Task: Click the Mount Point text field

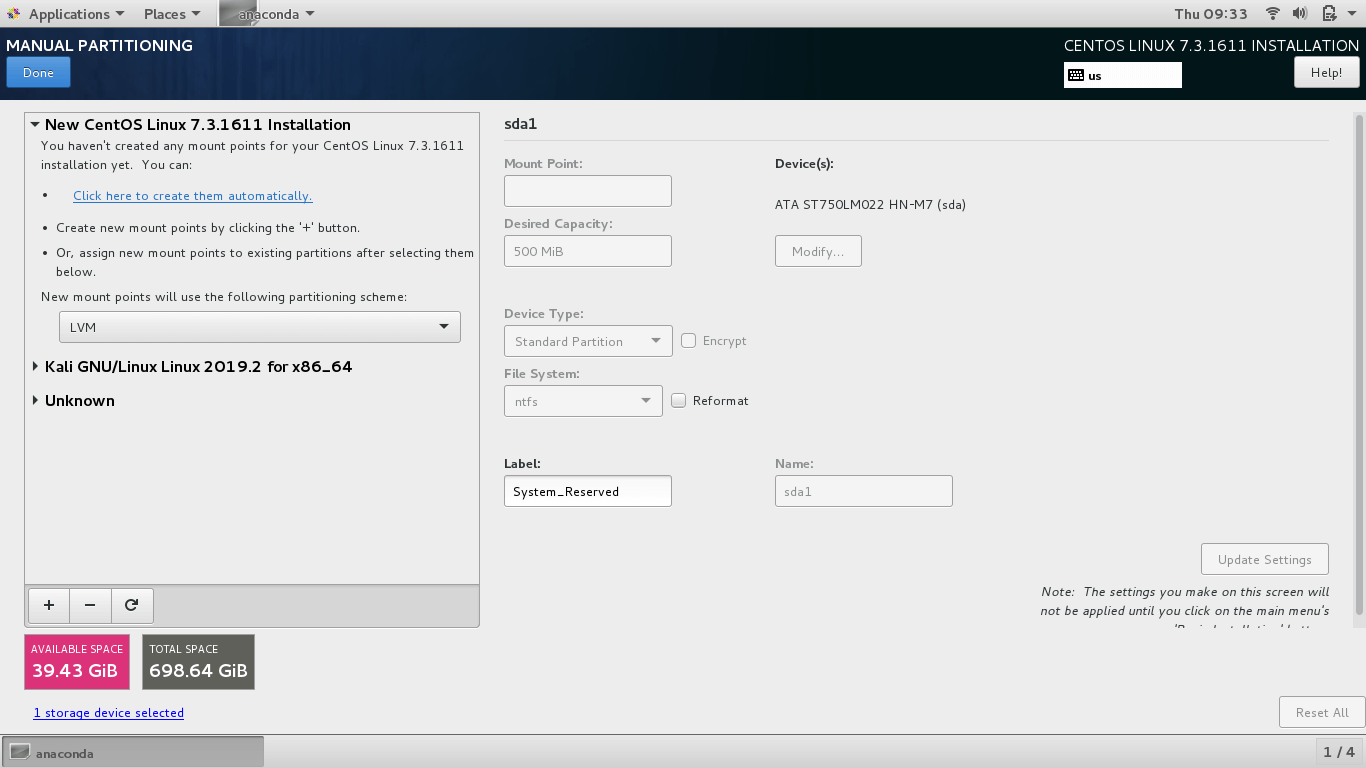Action: click(588, 191)
